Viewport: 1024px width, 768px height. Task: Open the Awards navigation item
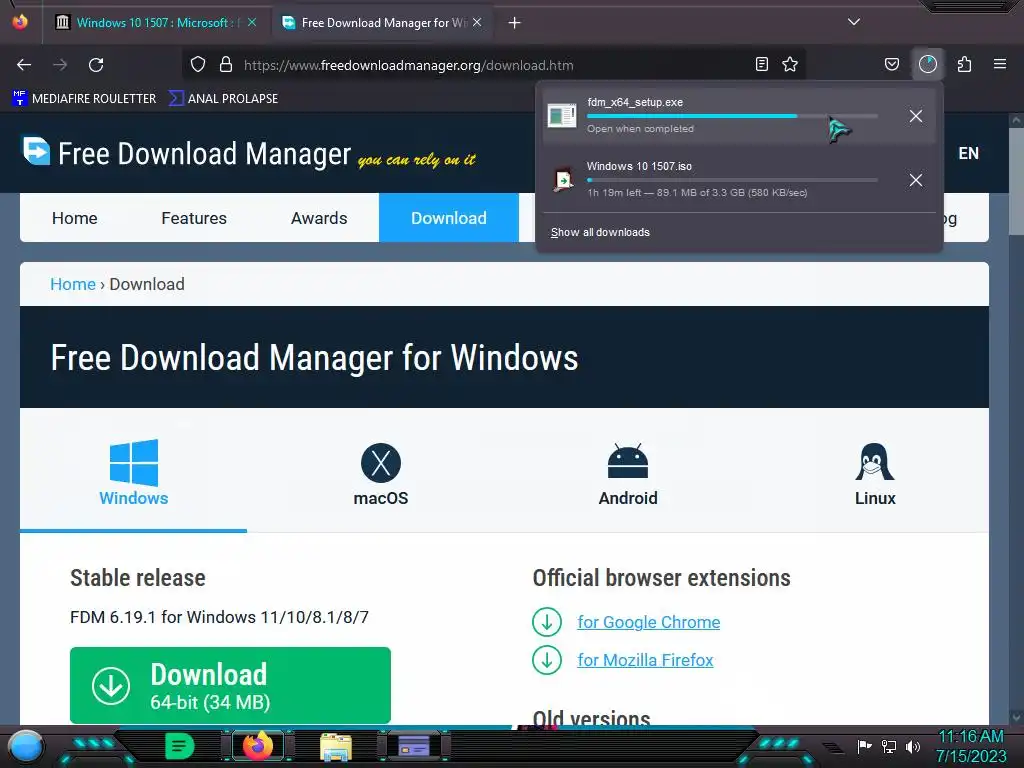(319, 218)
